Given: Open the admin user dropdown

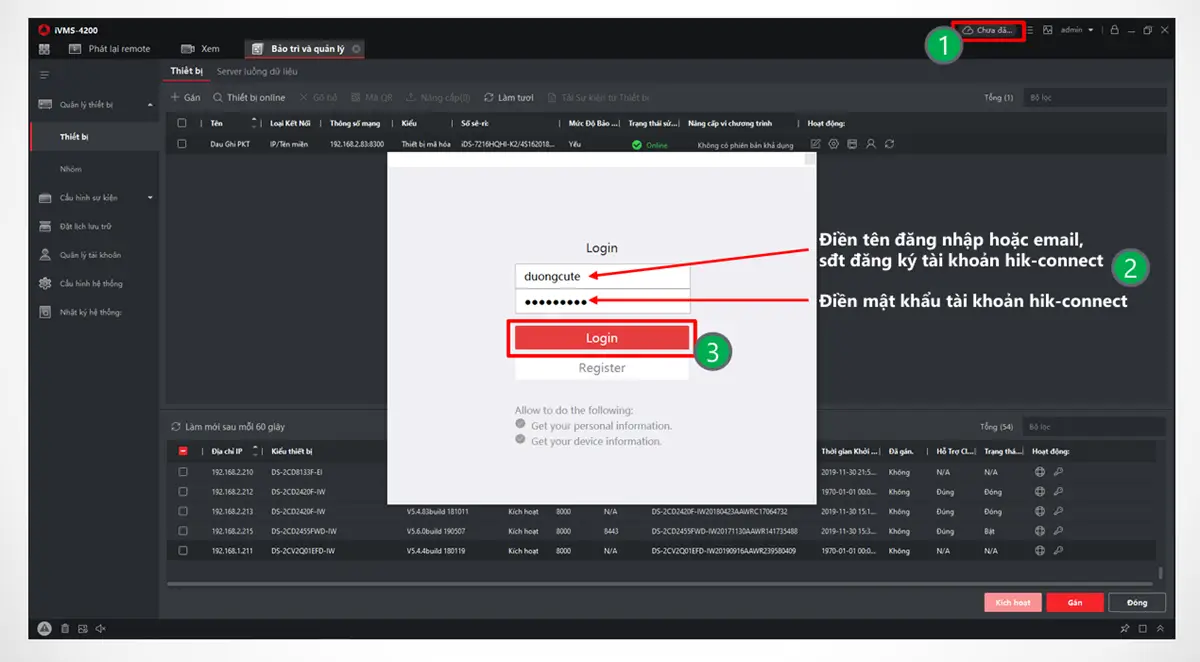Looking at the screenshot, I should tap(1076, 31).
